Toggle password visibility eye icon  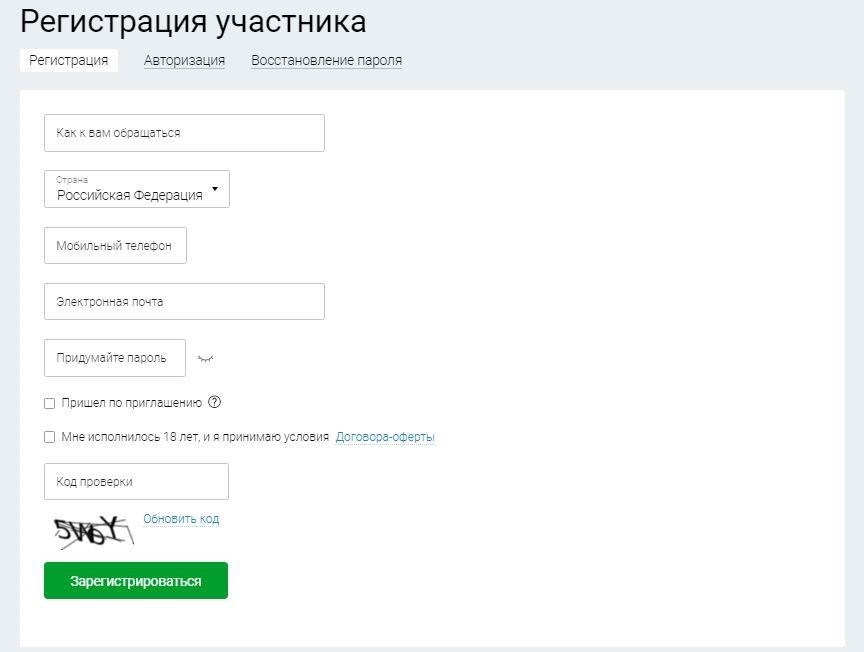coord(206,359)
